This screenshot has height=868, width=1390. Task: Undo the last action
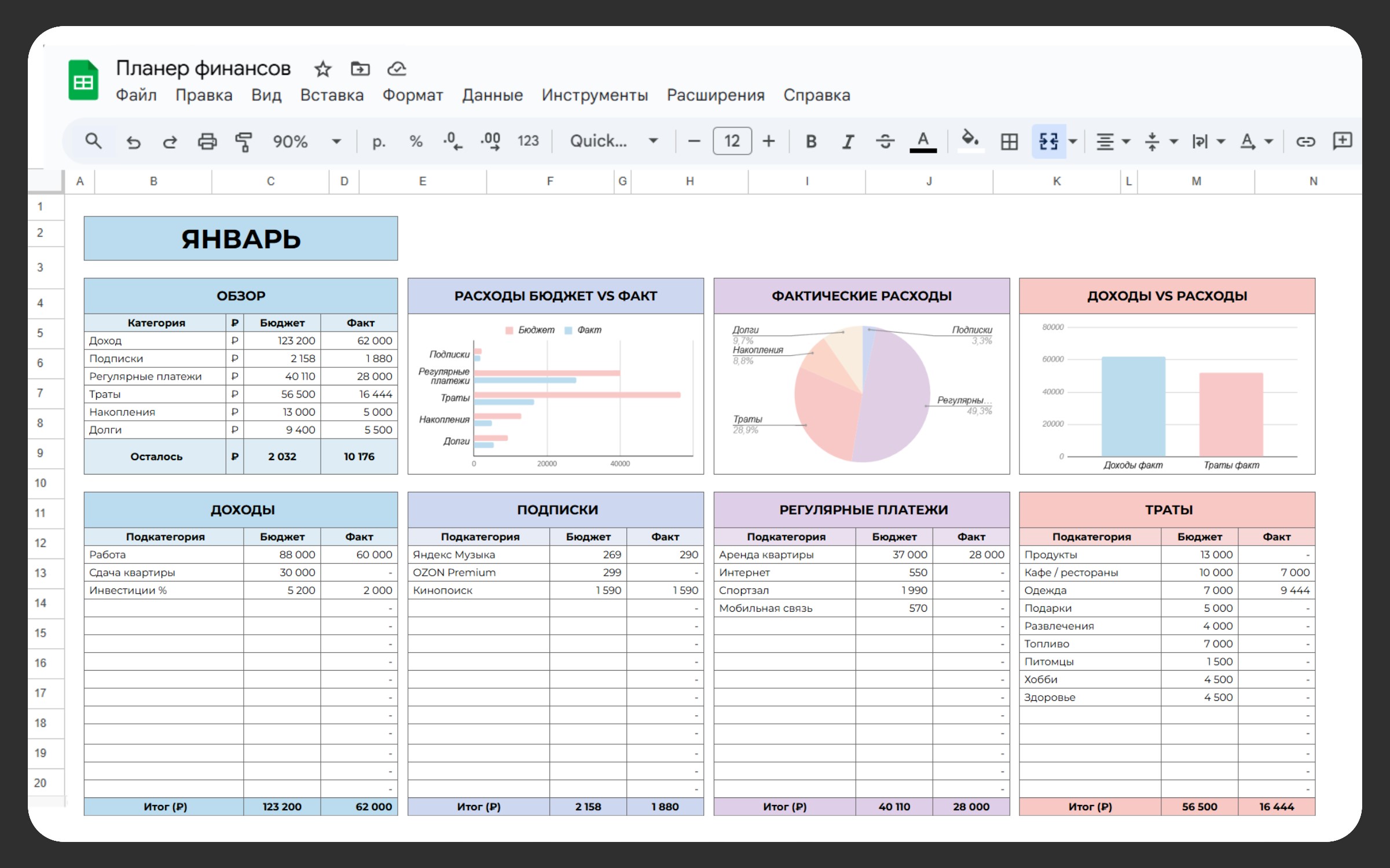click(134, 141)
